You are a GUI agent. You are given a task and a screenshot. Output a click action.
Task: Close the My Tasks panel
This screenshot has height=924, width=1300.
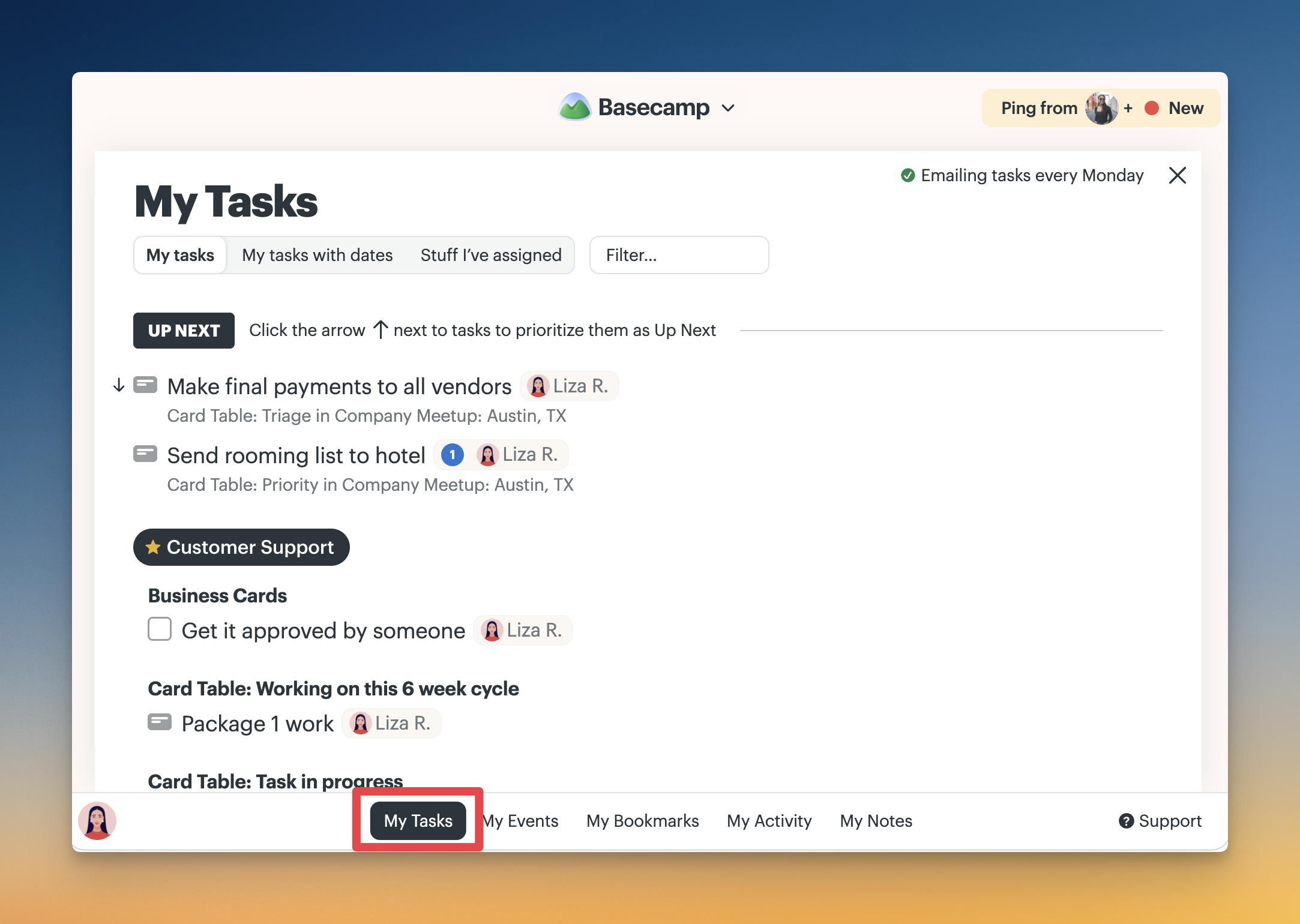point(1178,175)
